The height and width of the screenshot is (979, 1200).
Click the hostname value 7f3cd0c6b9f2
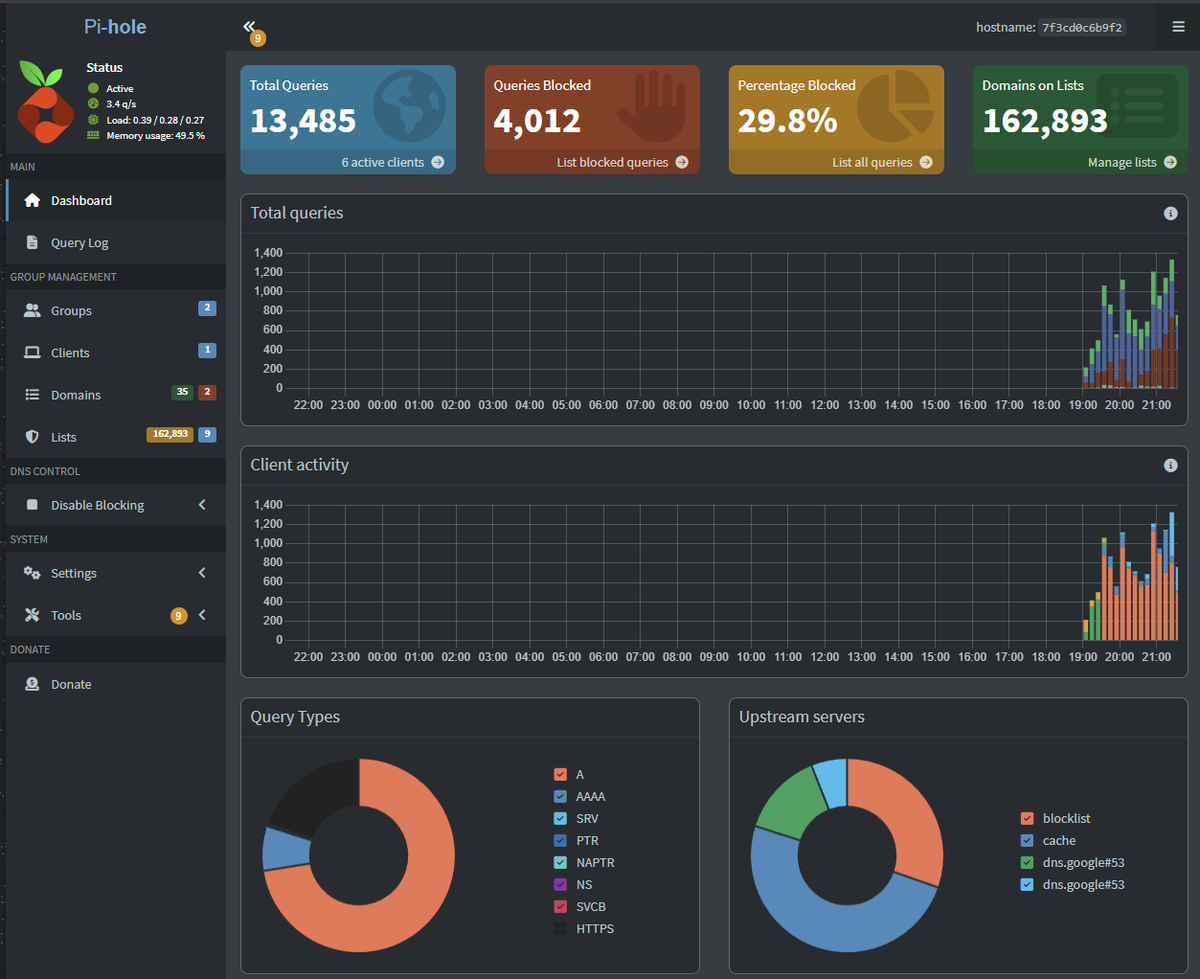[1083, 27]
